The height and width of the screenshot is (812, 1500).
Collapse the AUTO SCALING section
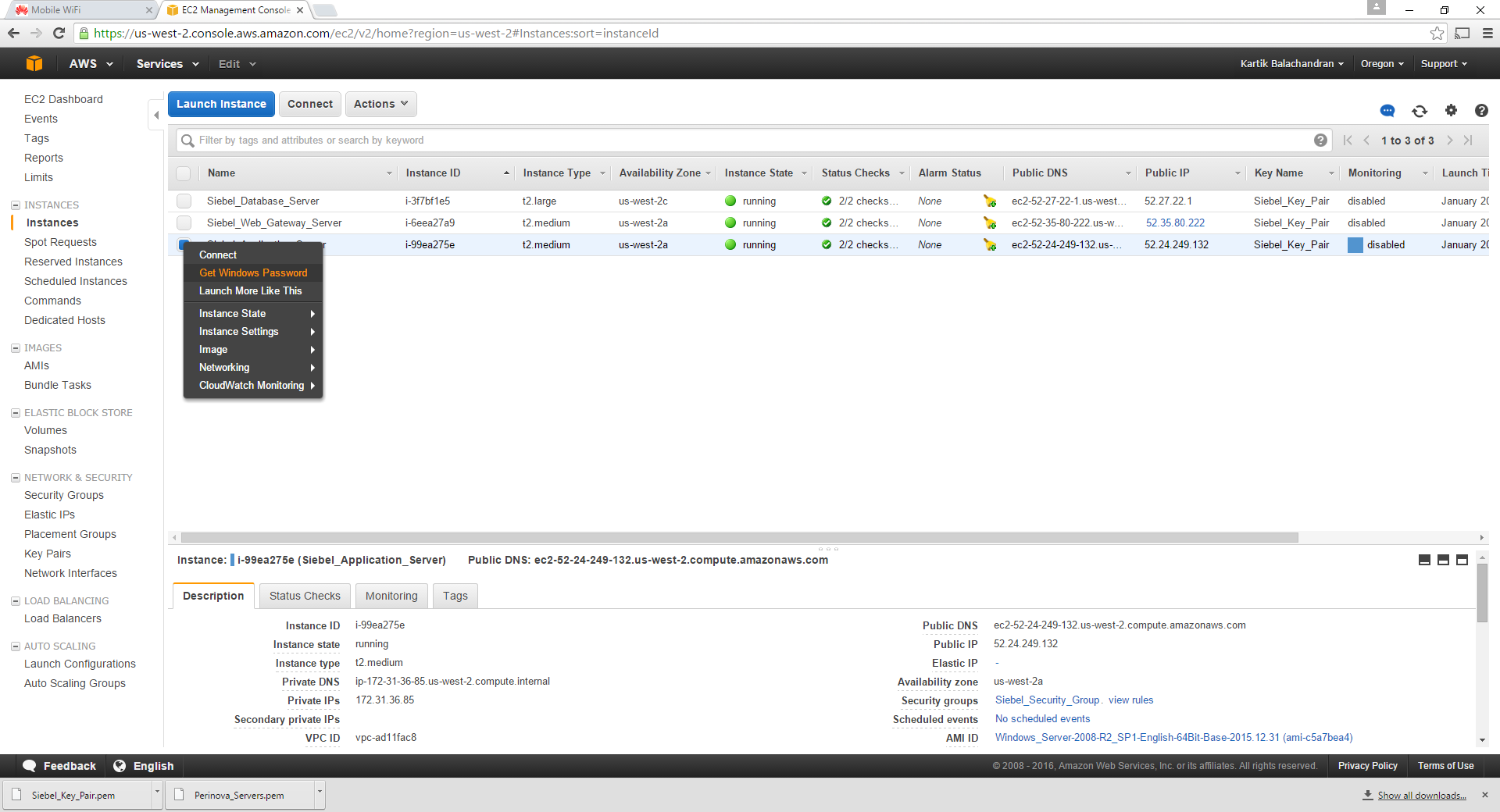click(16, 646)
